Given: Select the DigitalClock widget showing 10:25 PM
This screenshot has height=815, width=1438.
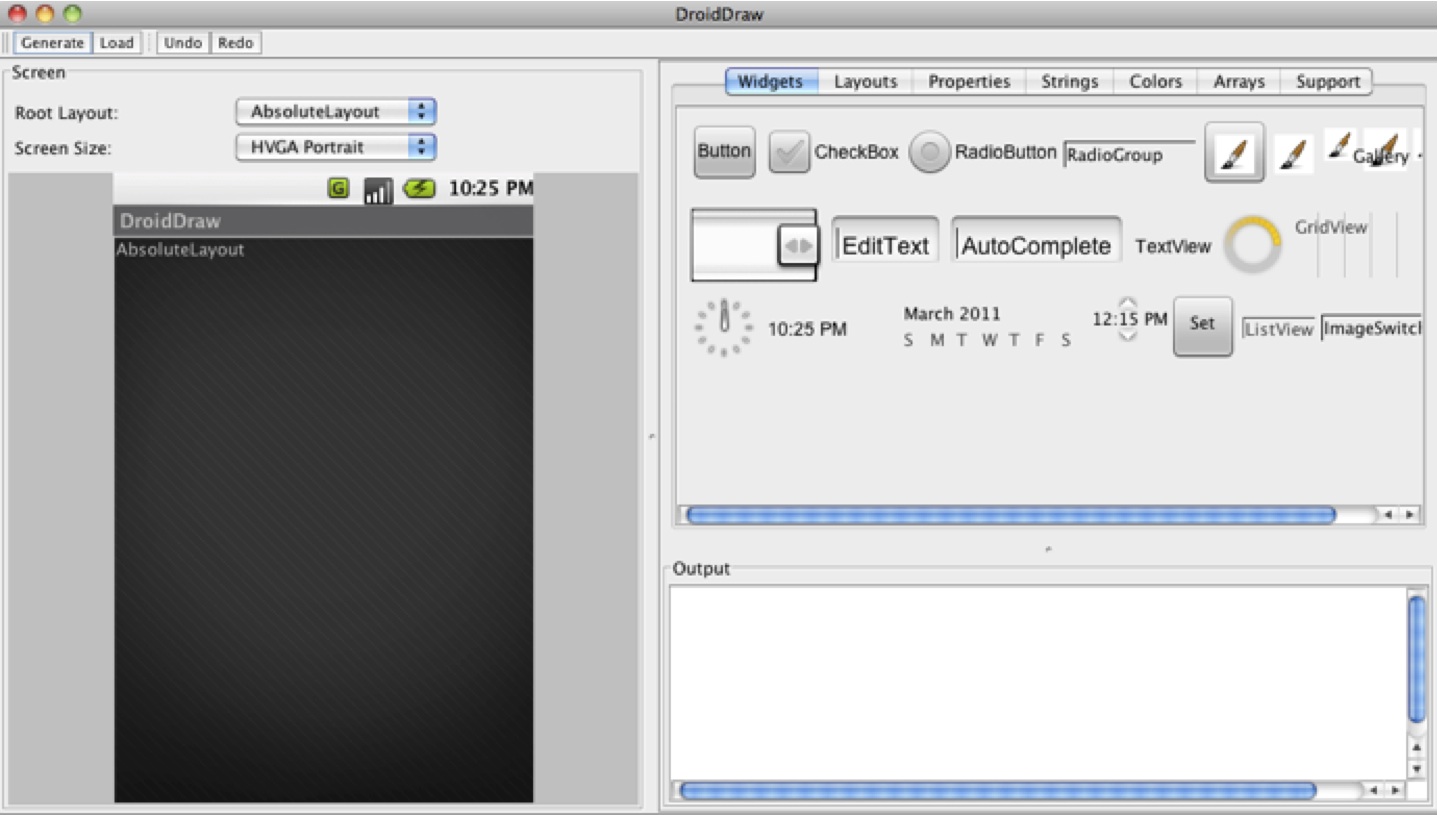Looking at the screenshot, I should [x=807, y=329].
